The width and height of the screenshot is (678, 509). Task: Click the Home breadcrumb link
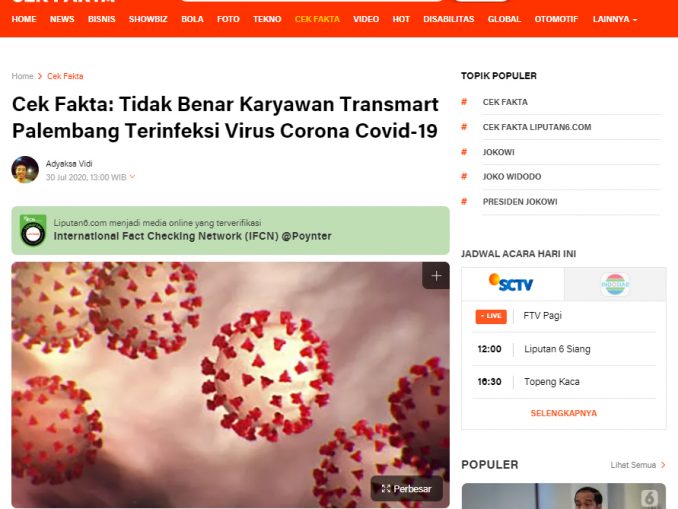click(x=22, y=76)
